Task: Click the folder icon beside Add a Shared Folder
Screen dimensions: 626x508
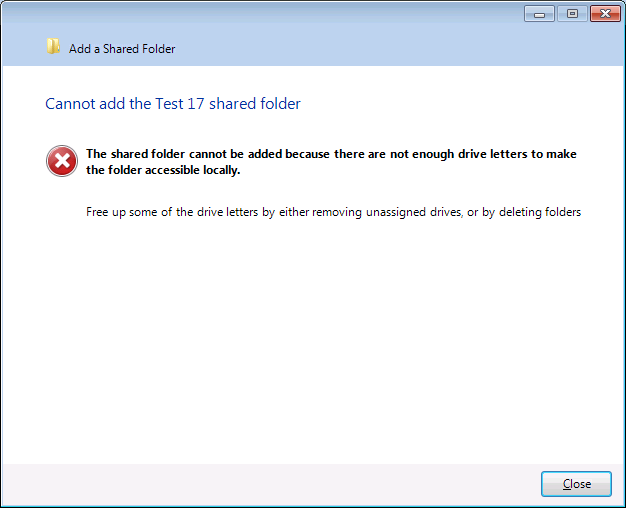Action: [53, 46]
